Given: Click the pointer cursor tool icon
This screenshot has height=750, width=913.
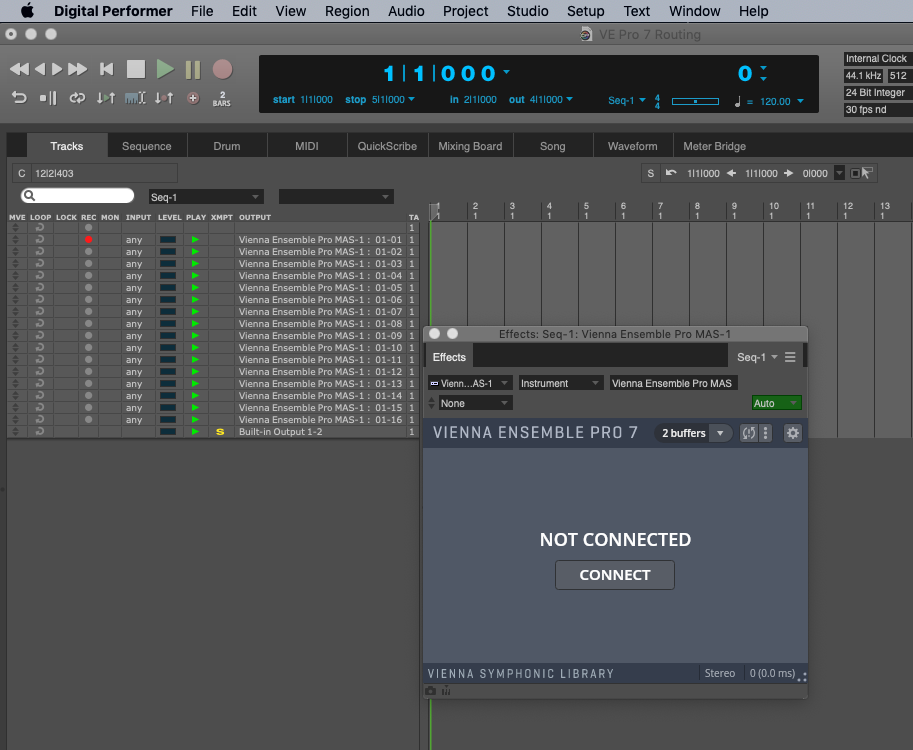Looking at the screenshot, I should [x=867, y=173].
